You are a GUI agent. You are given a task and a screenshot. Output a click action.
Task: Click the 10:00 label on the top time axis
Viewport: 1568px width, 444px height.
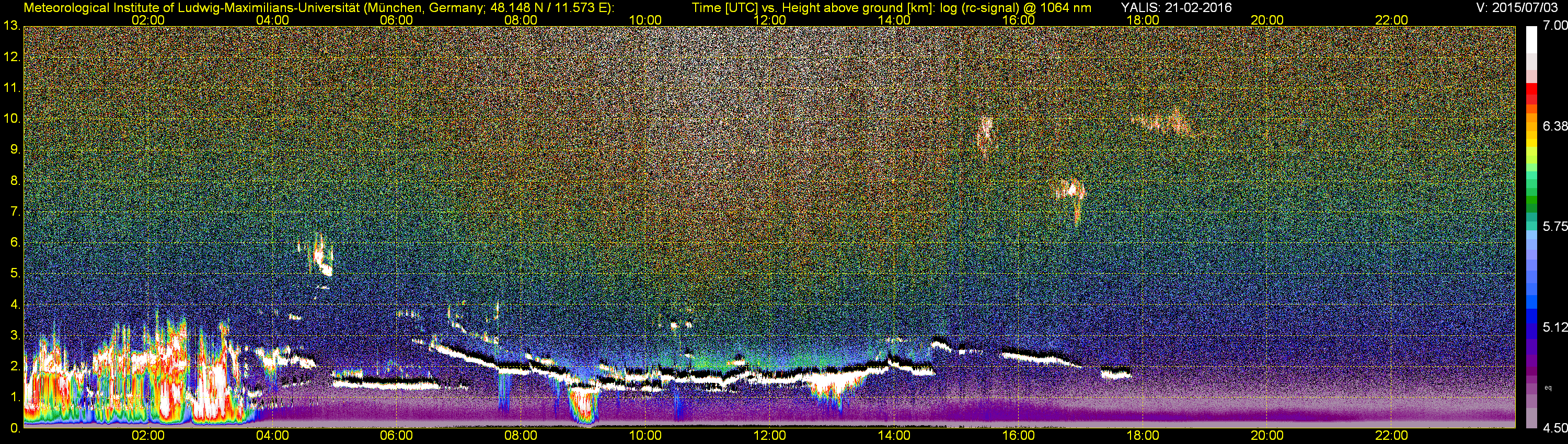point(645,20)
